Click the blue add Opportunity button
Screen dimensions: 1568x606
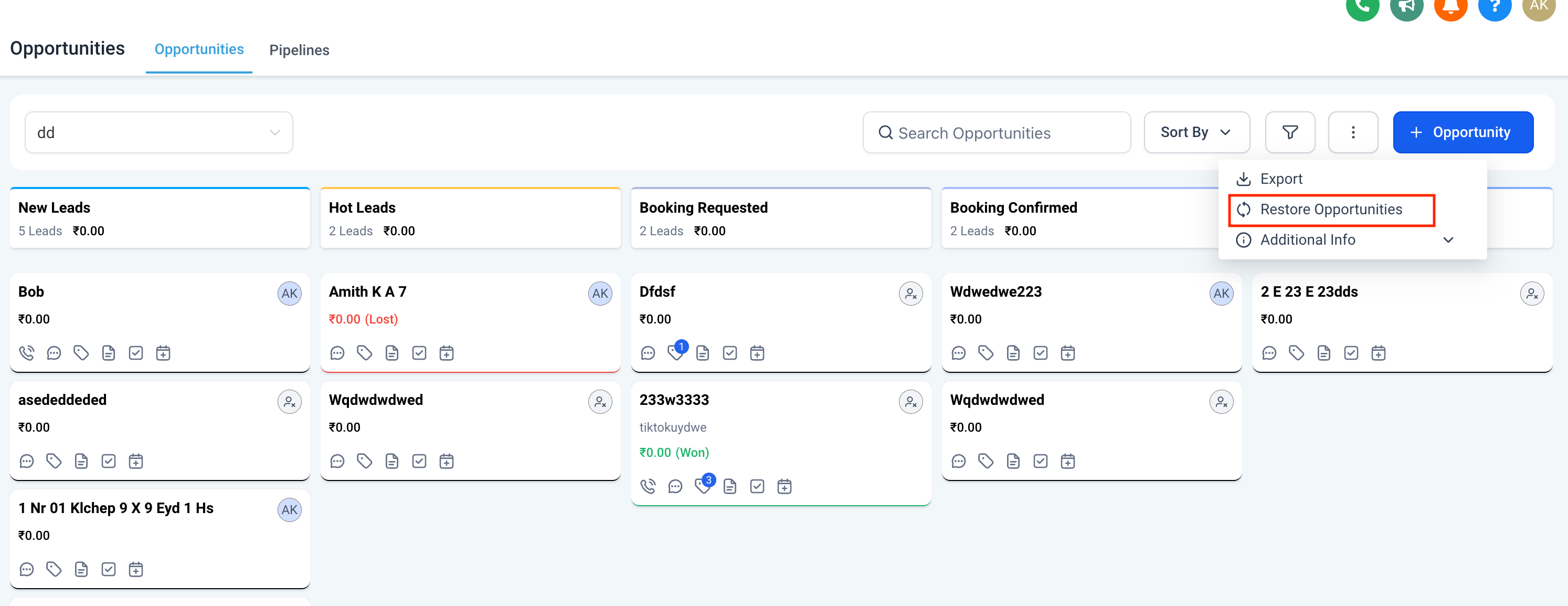tap(1462, 132)
